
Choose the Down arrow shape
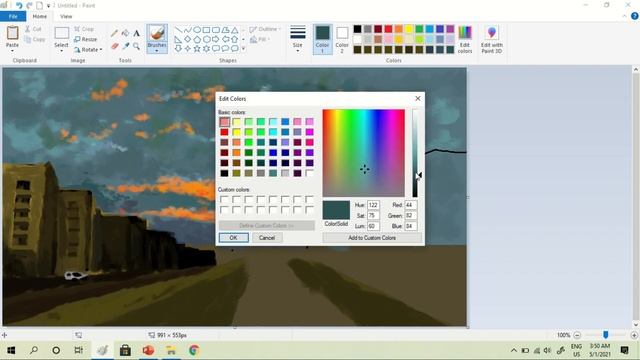[178, 48]
